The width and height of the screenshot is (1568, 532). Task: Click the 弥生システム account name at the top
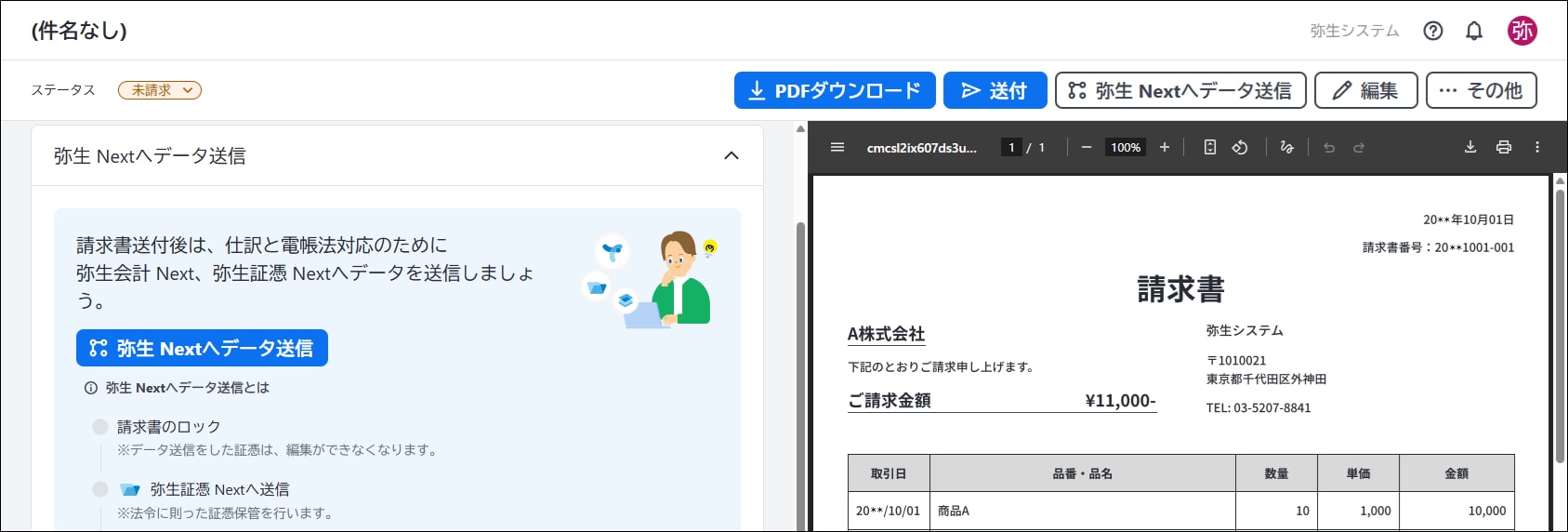[x=1354, y=31]
